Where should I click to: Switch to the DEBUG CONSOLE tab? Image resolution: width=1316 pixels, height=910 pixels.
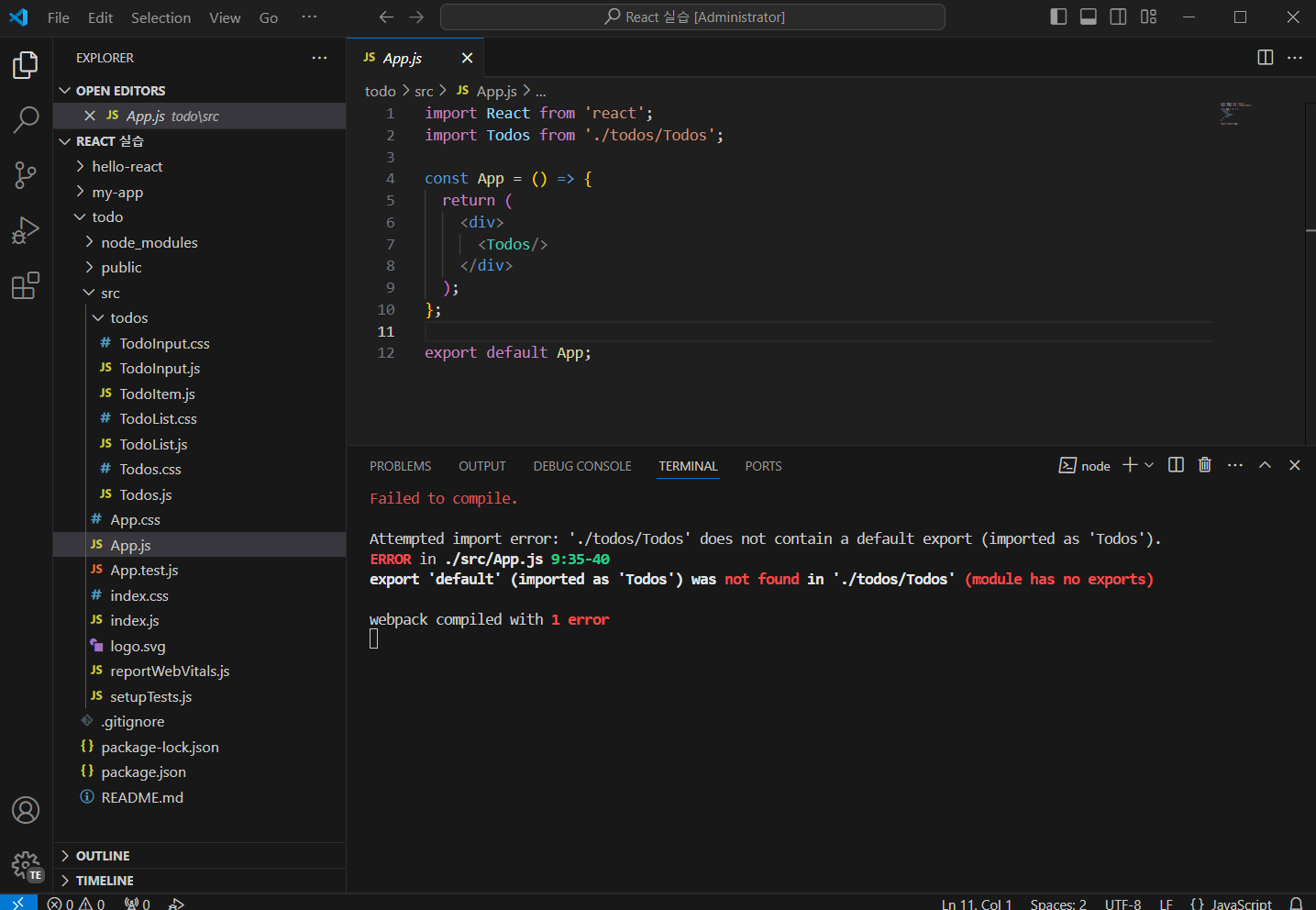point(582,466)
